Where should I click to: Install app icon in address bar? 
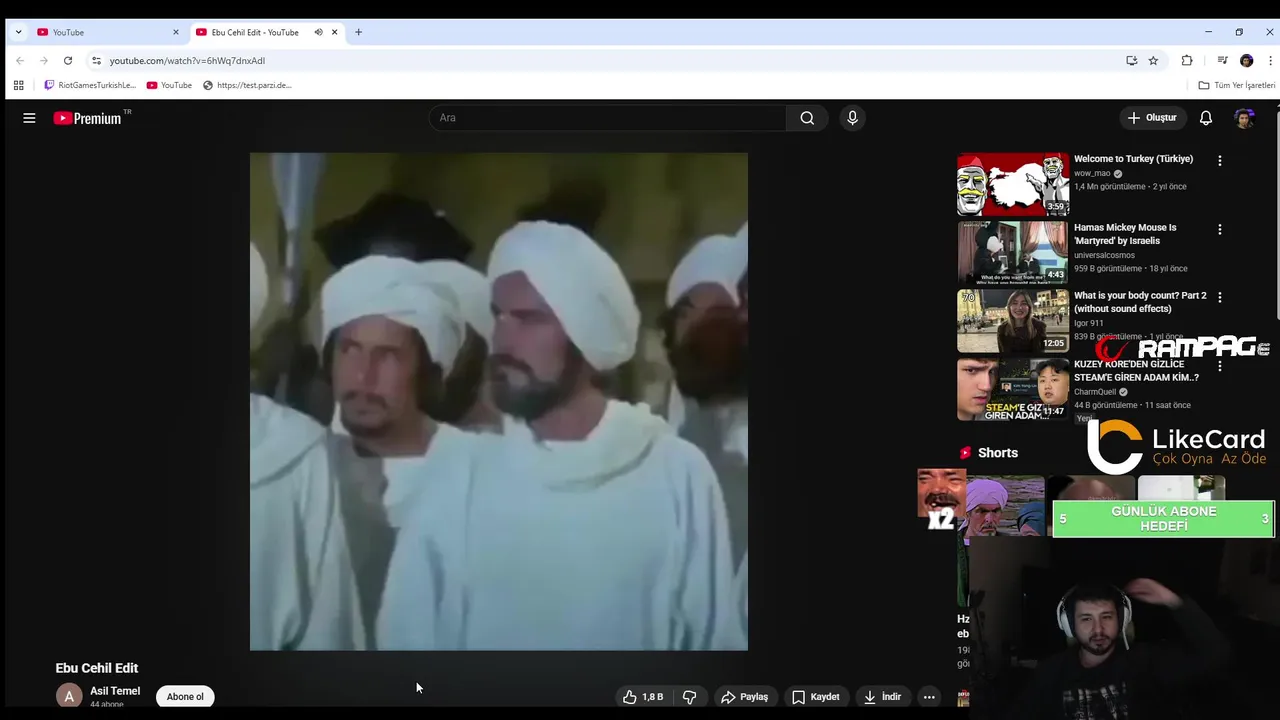point(1131,60)
